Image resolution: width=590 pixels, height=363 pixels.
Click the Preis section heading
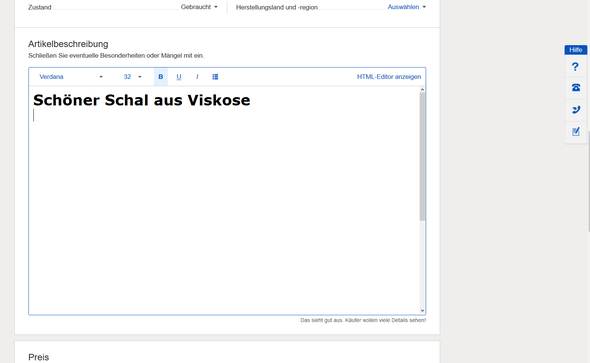click(38, 357)
